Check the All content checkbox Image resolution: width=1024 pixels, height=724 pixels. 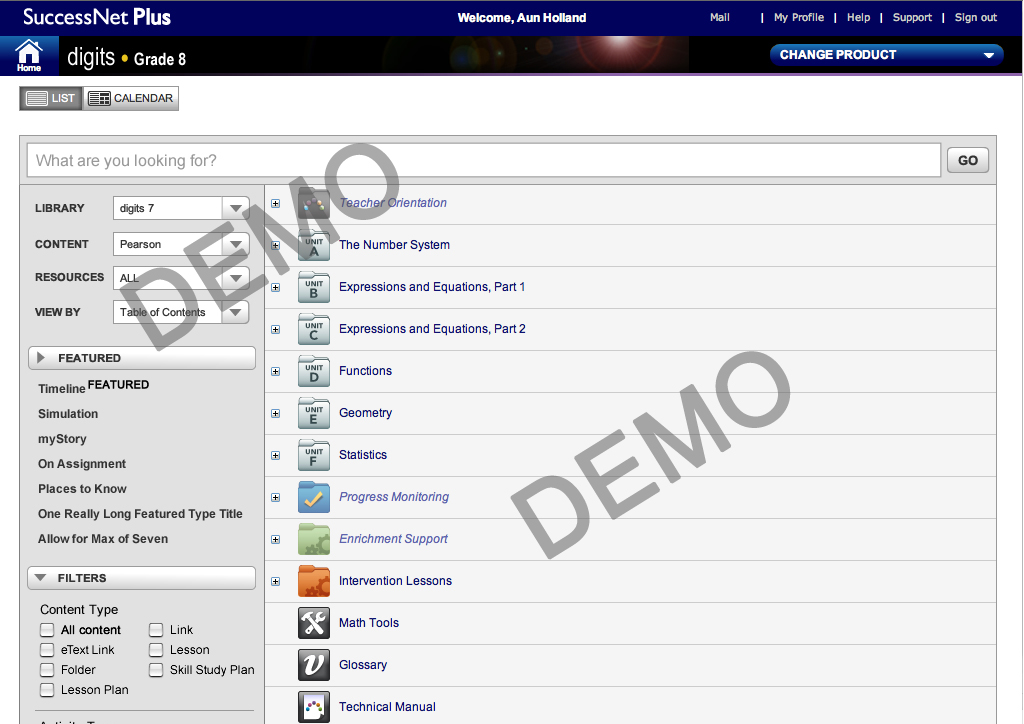pyautogui.click(x=47, y=630)
